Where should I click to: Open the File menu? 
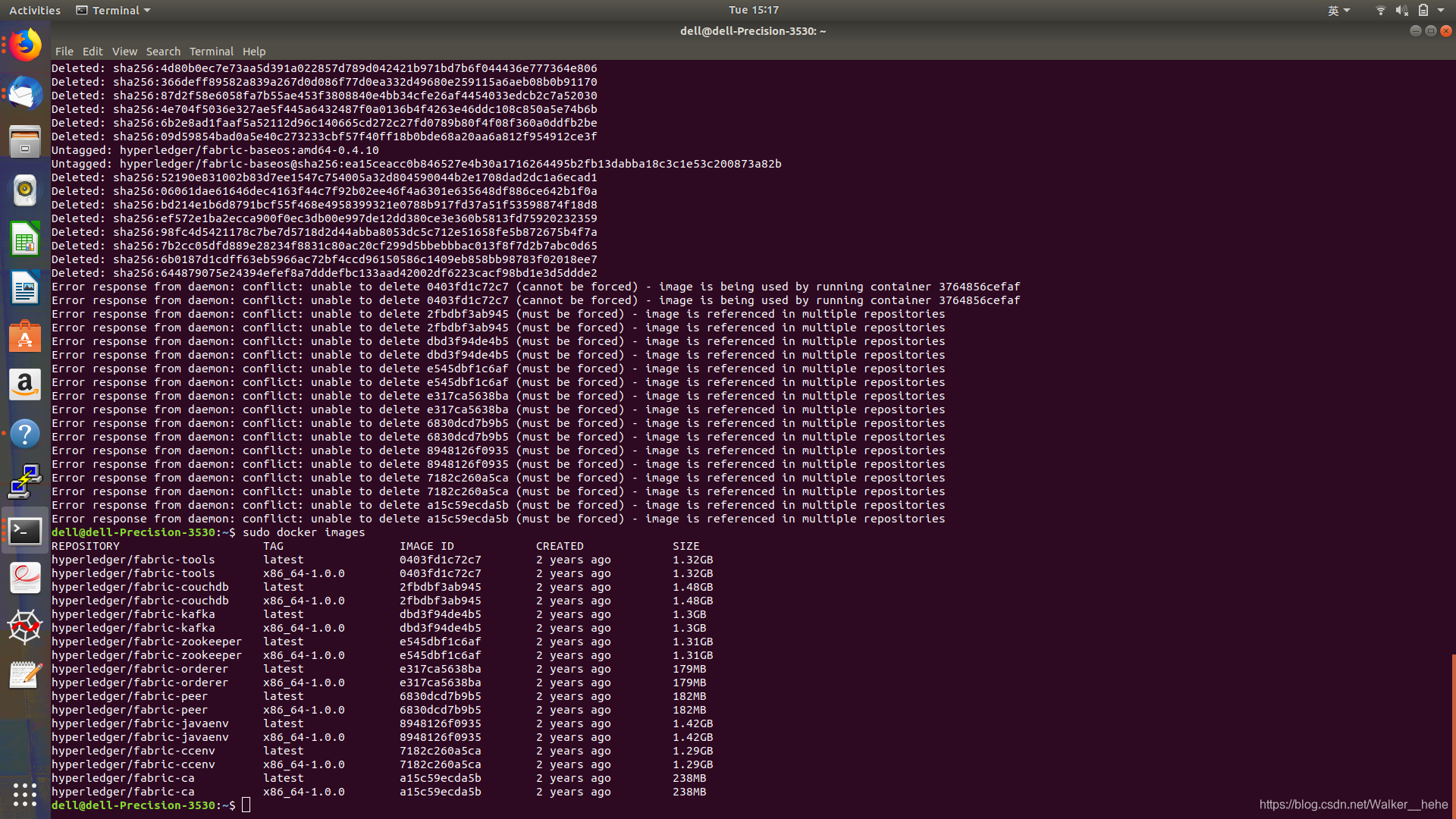tap(64, 52)
